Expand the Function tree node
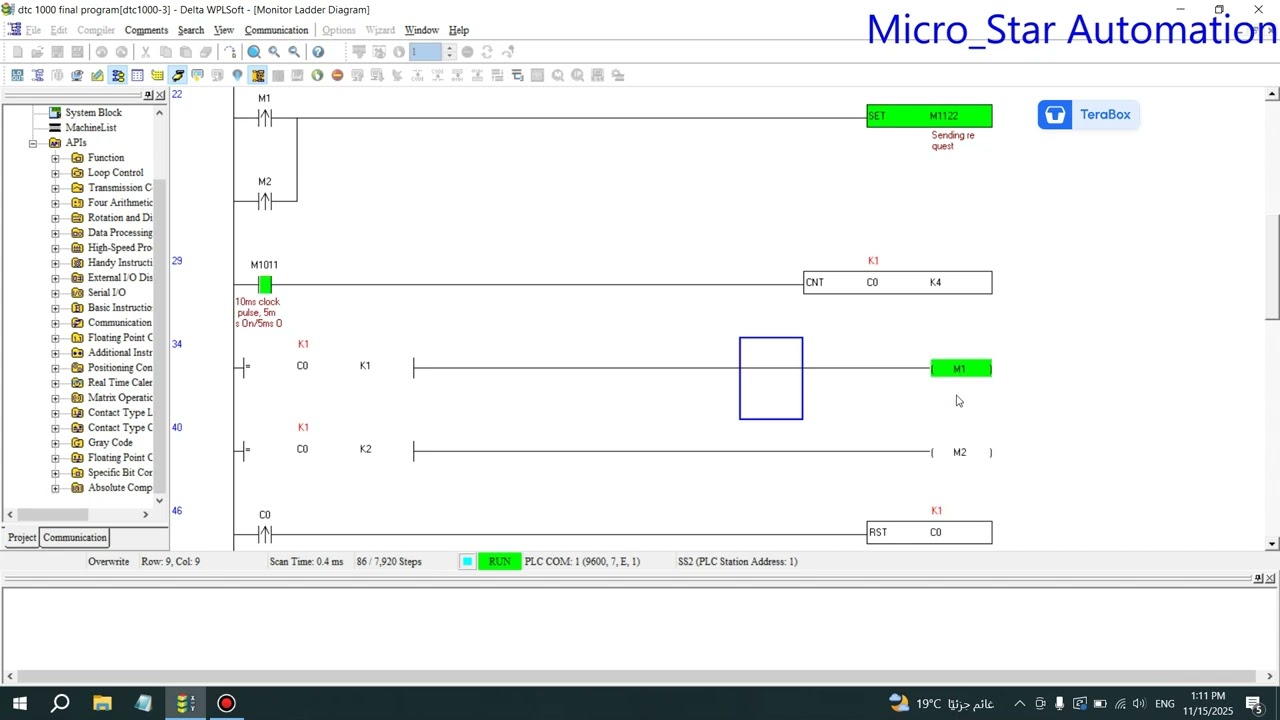This screenshot has height=720, width=1280. pyautogui.click(x=55, y=158)
